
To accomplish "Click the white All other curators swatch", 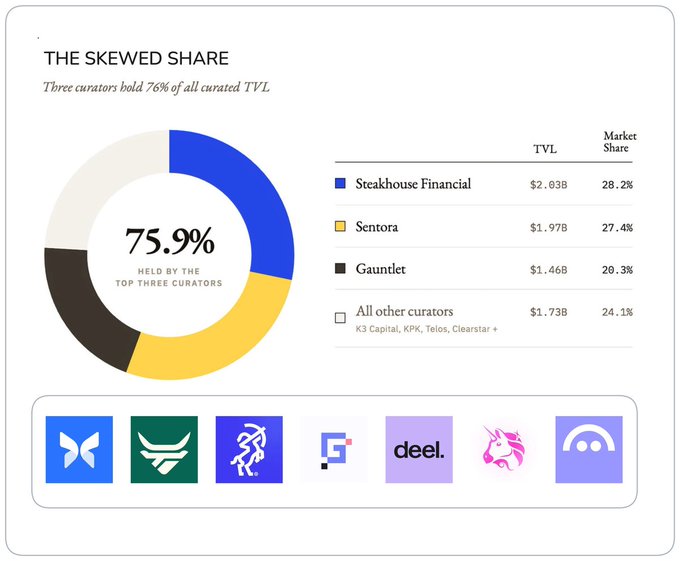I will coord(340,318).
